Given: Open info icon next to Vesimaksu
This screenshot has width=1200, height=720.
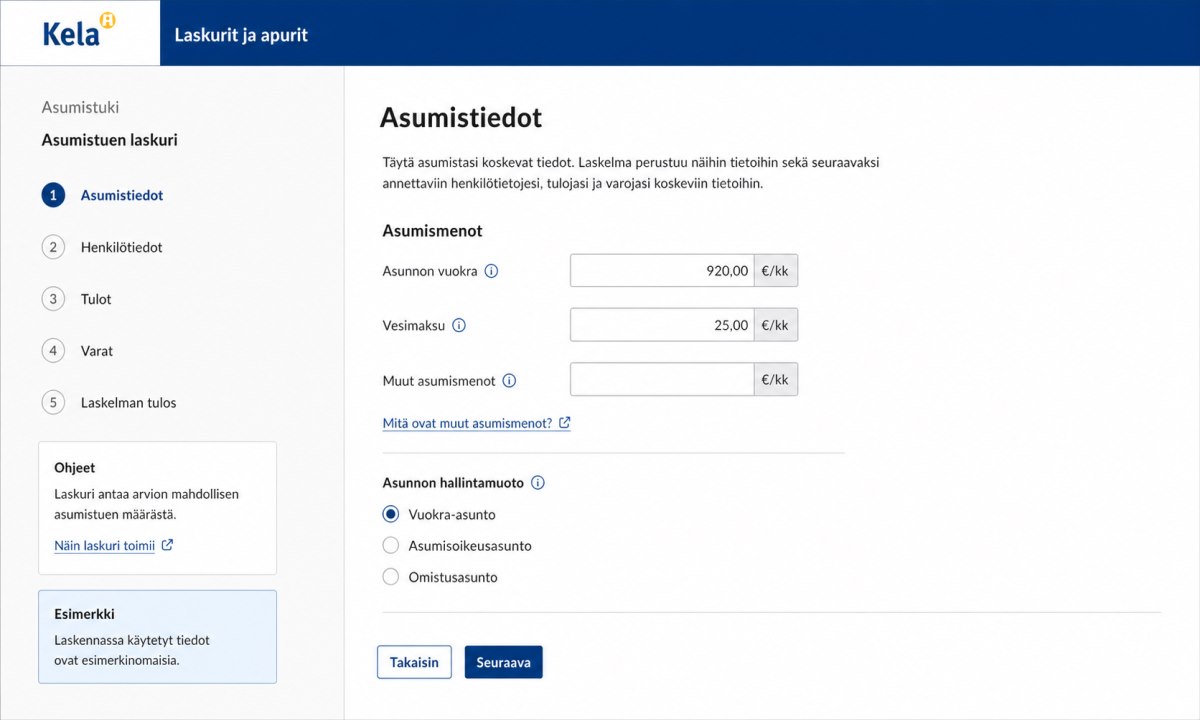Looking at the screenshot, I should coord(459,325).
